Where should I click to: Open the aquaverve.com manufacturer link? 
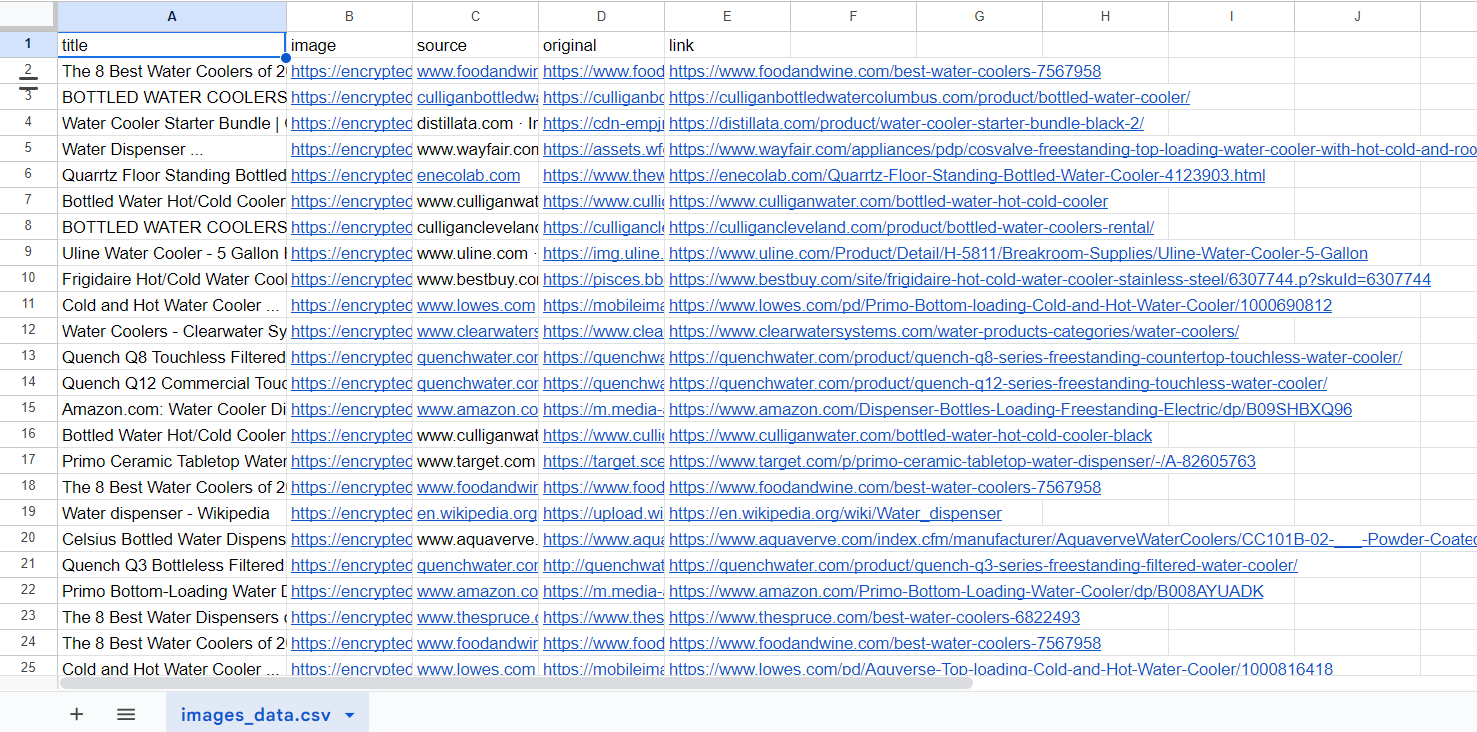[x=1072, y=539]
